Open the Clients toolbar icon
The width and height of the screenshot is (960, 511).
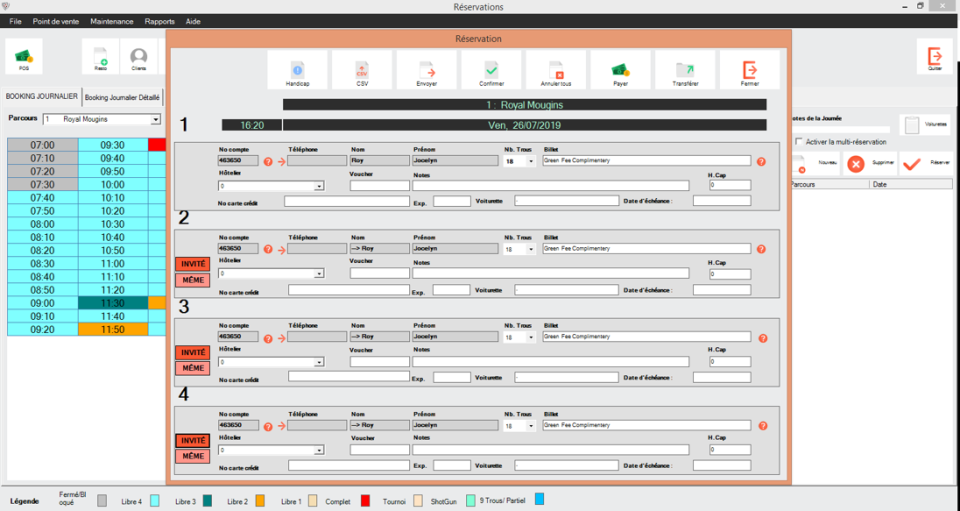[139, 56]
